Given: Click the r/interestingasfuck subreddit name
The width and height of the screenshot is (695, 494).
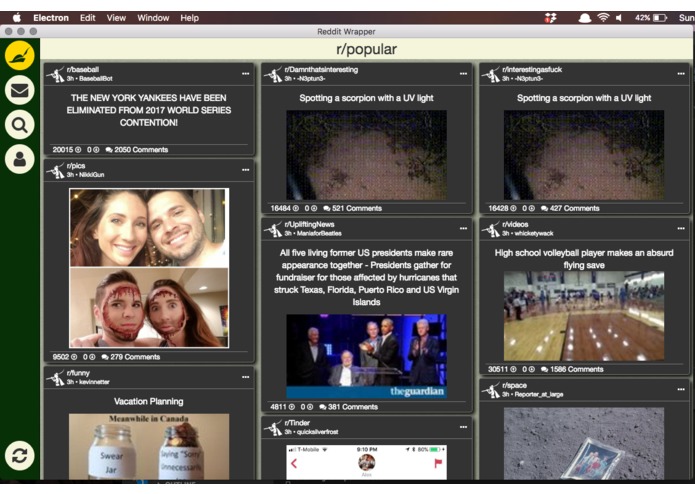Looking at the screenshot, I should [x=532, y=70].
